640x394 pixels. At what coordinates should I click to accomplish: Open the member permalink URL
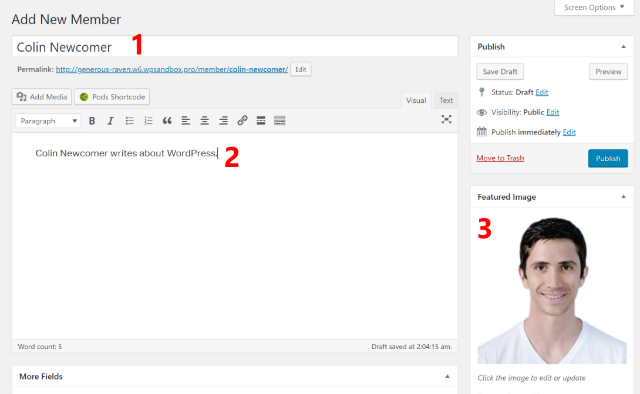172,69
